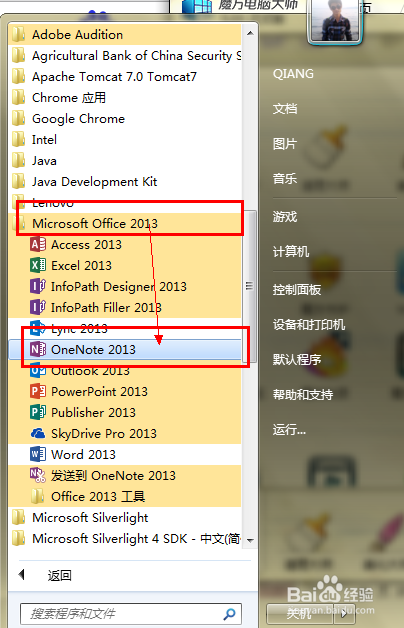The height and width of the screenshot is (628, 404).
Task: Open the Adobe Audition folder
Action: pyautogui.click(x=125, y=35)
